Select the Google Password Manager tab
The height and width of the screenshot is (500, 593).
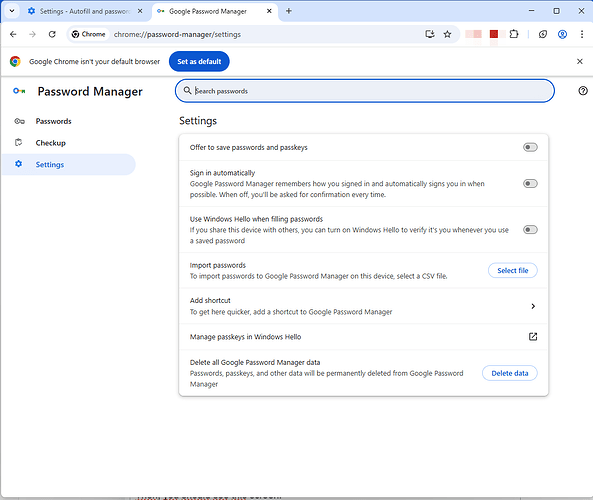pyautogui.click(x=214, y=11)
